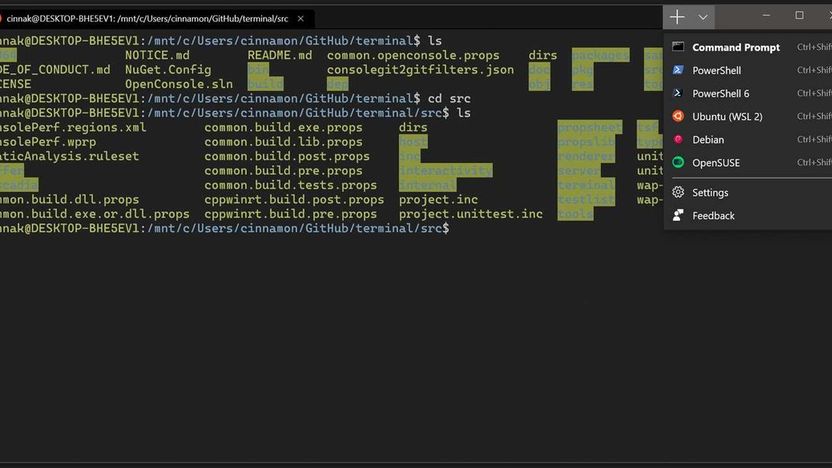Open Feedback from the dropdown menu
This screenshot has width=832, height=468.
(x=748, y=215)
